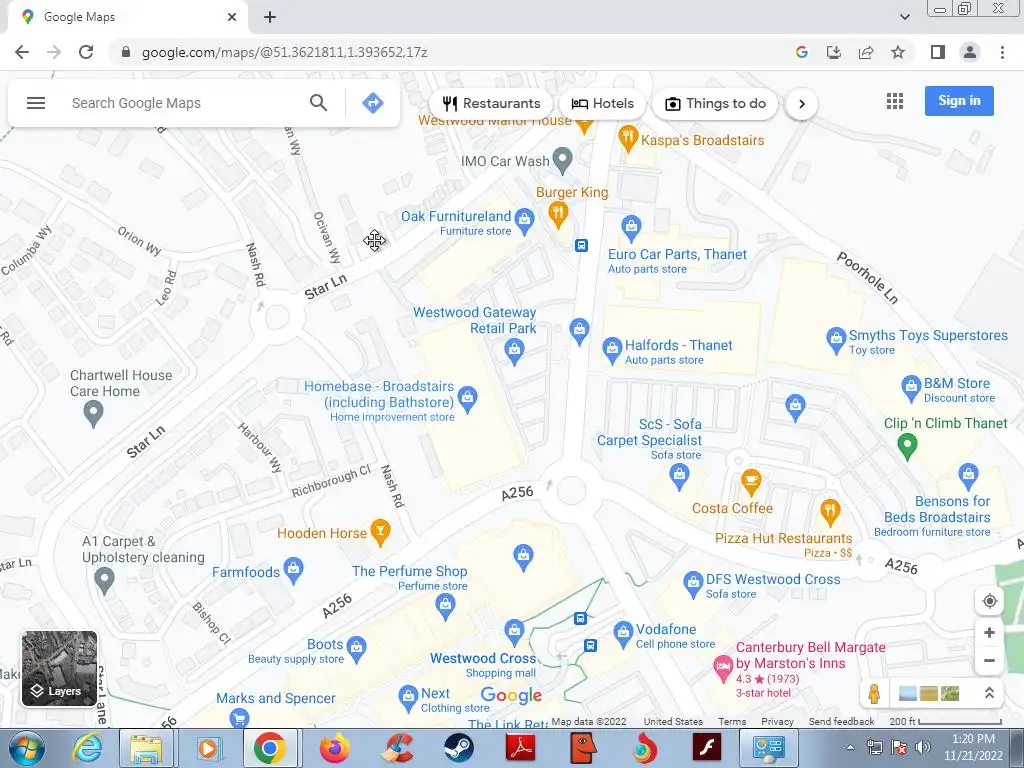The width and height of the screenshot is (1024, 768).
Task: Select the B&M Store pin
Action: (x=911, y=389)
